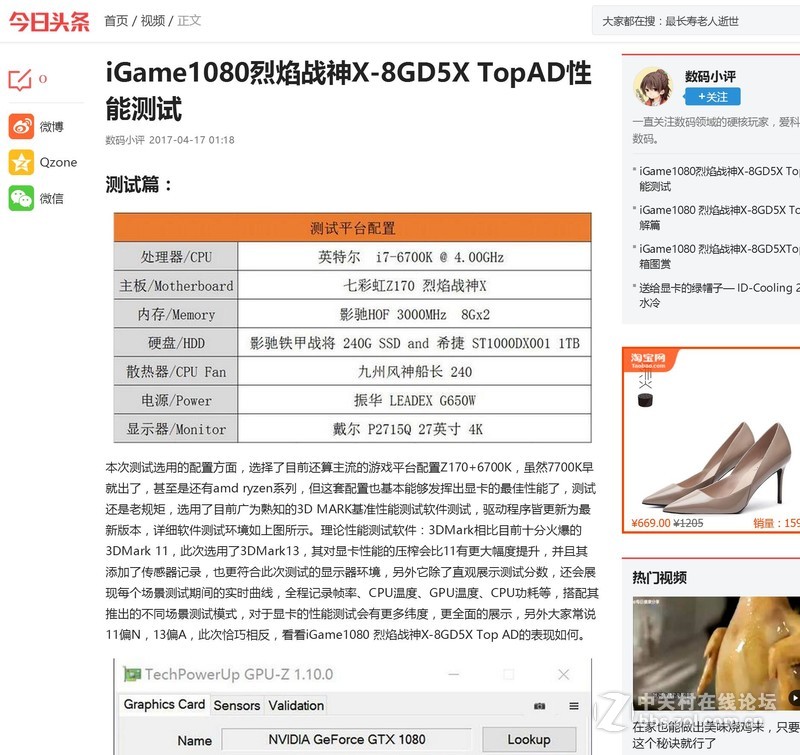The height and width of the screenshot is (755, 800).
Task: Click row label 硬盘/HDD
Action: pyautogui.click(x=176, y=343)
